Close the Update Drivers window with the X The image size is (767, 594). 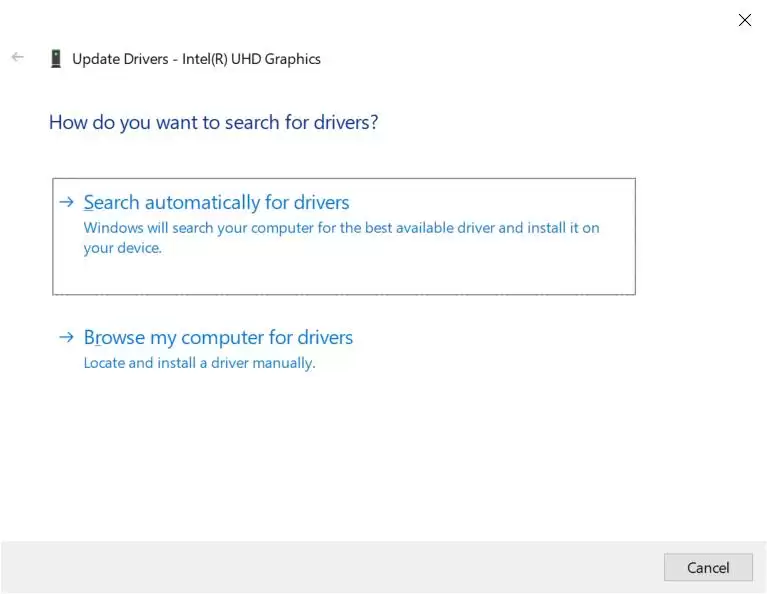pyautogui.click(x=744, y=20)
